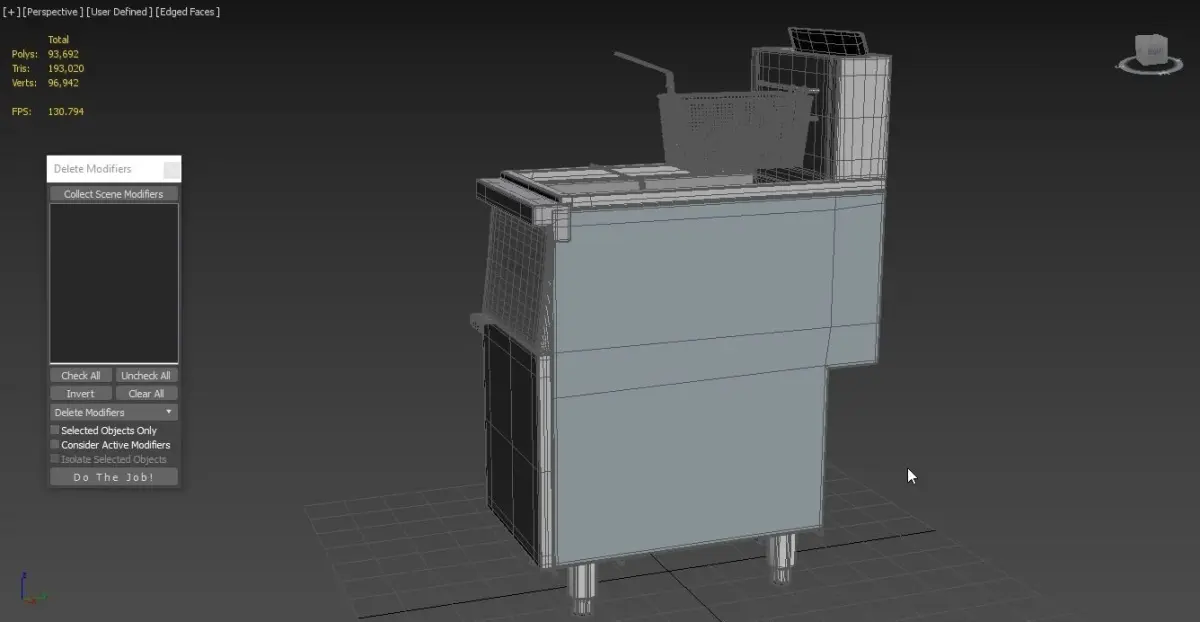The width and height of the screenshot is (1200, 622).
Task: Toggle Consider Active Modifiers checkbox
Action: point(55,444)
